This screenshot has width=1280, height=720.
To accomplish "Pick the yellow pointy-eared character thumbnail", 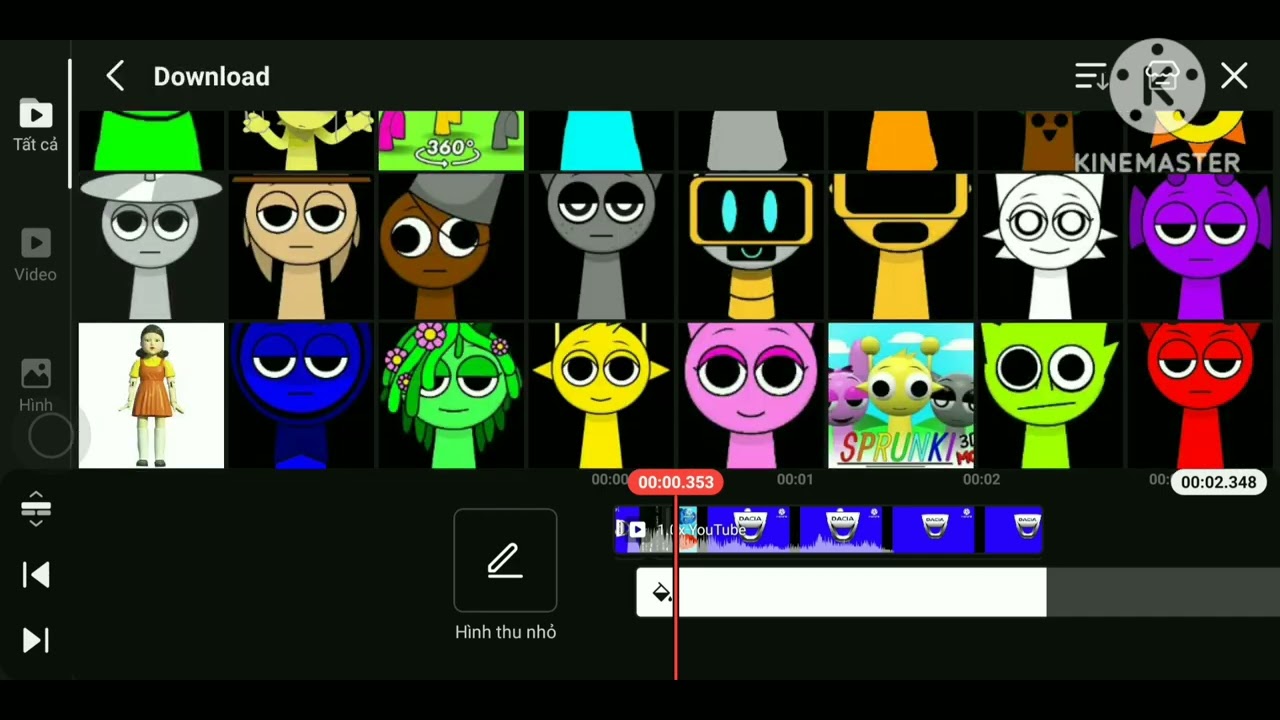I will (x=601, y=395).
